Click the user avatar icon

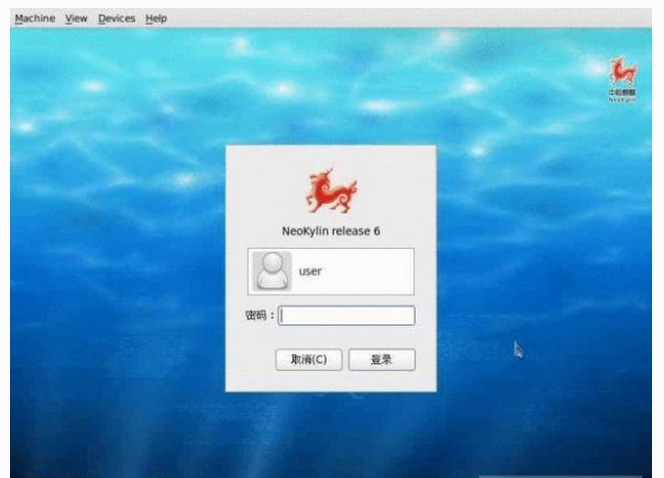272,271
